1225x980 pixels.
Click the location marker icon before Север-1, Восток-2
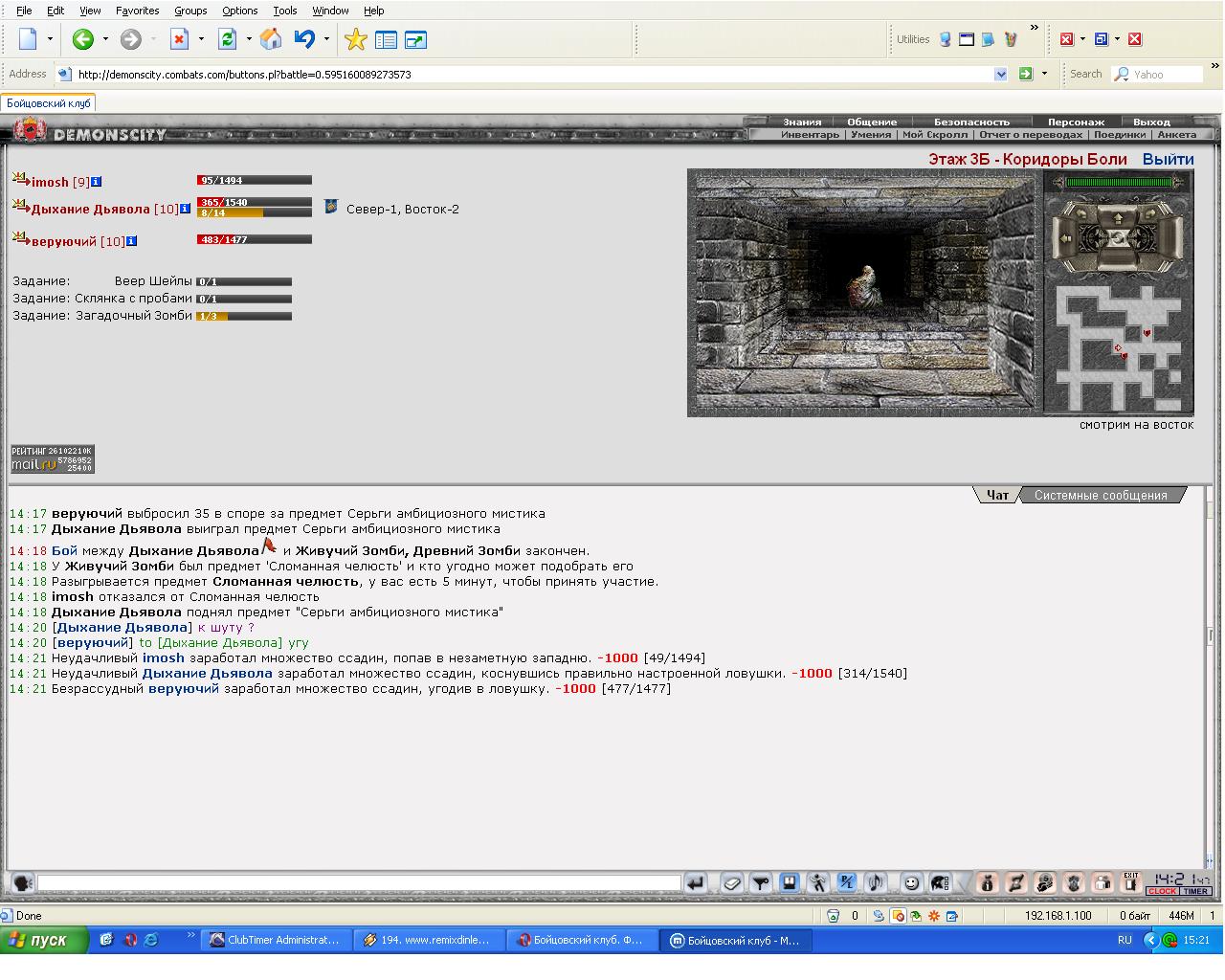click(x=331, y=207)
